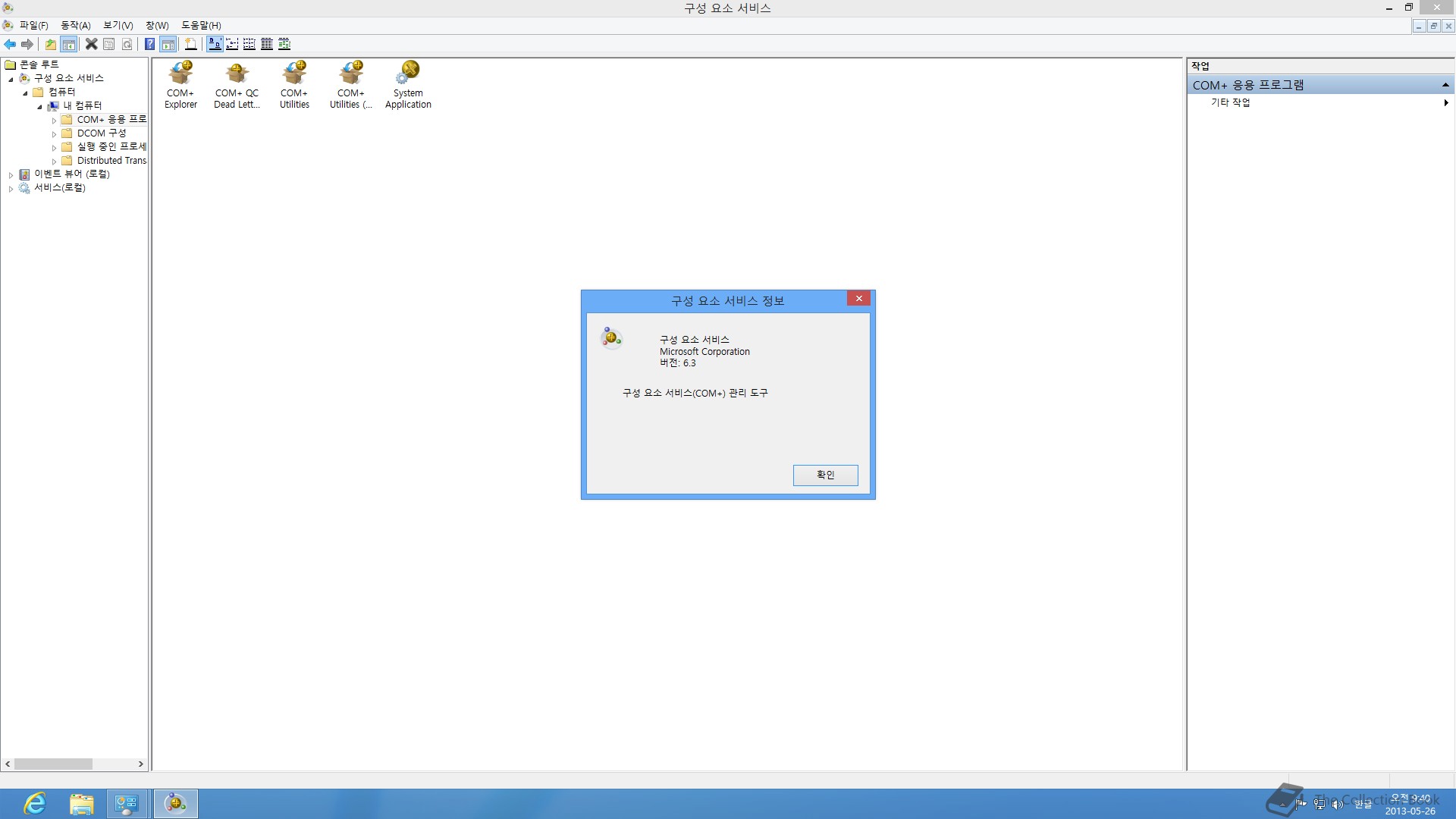The height and width of the screenshot is (819, 1456).
Task: Switch to list view in the toolbar
Action: click(x=249, y=44)
